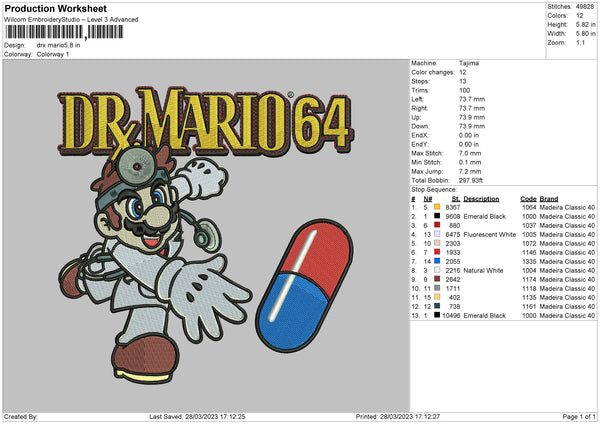
Task: Click the pale yellow swatch for code 1135
Action: coord(437,297)
